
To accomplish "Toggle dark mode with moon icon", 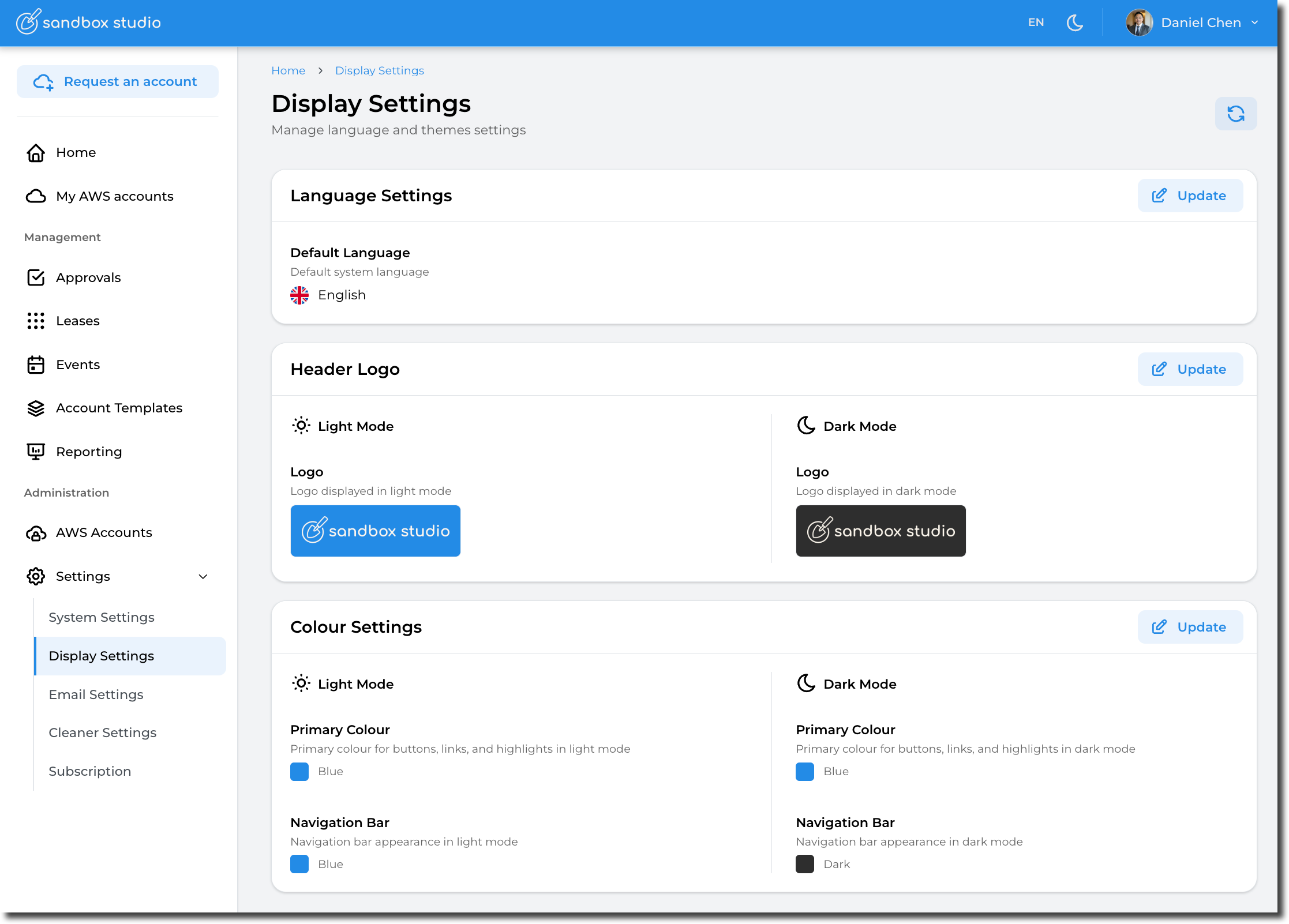I will click(1074, 22).
